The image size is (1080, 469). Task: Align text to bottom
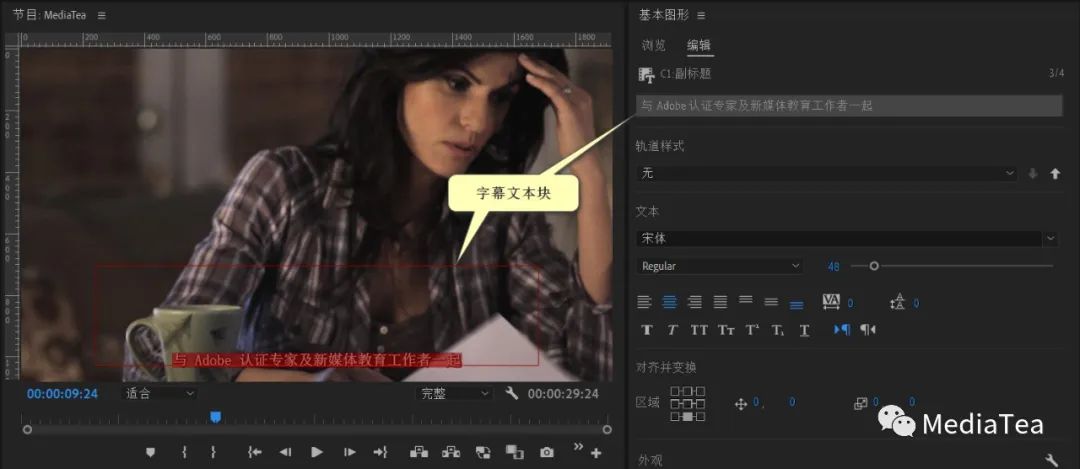click(796, 304)
